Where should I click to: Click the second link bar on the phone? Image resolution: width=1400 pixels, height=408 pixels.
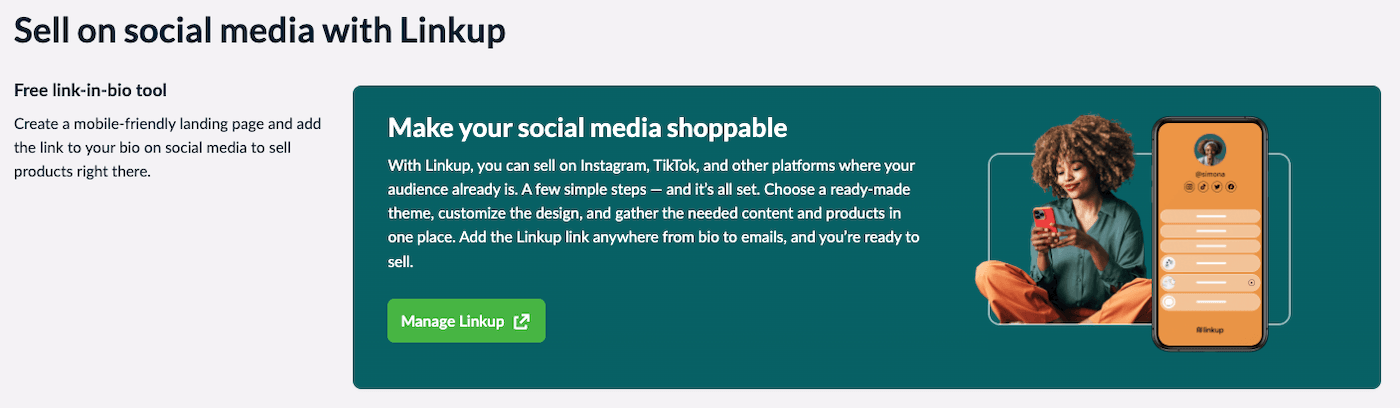pyautogui.click(x=1210, y=231)
